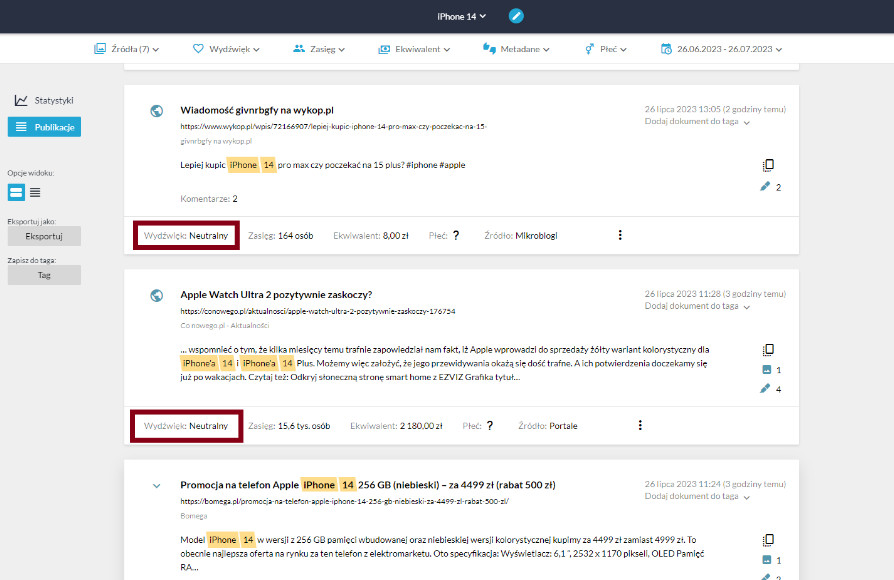
Task: Click the marker pen icon with count 4
Action: click(765, 388)
